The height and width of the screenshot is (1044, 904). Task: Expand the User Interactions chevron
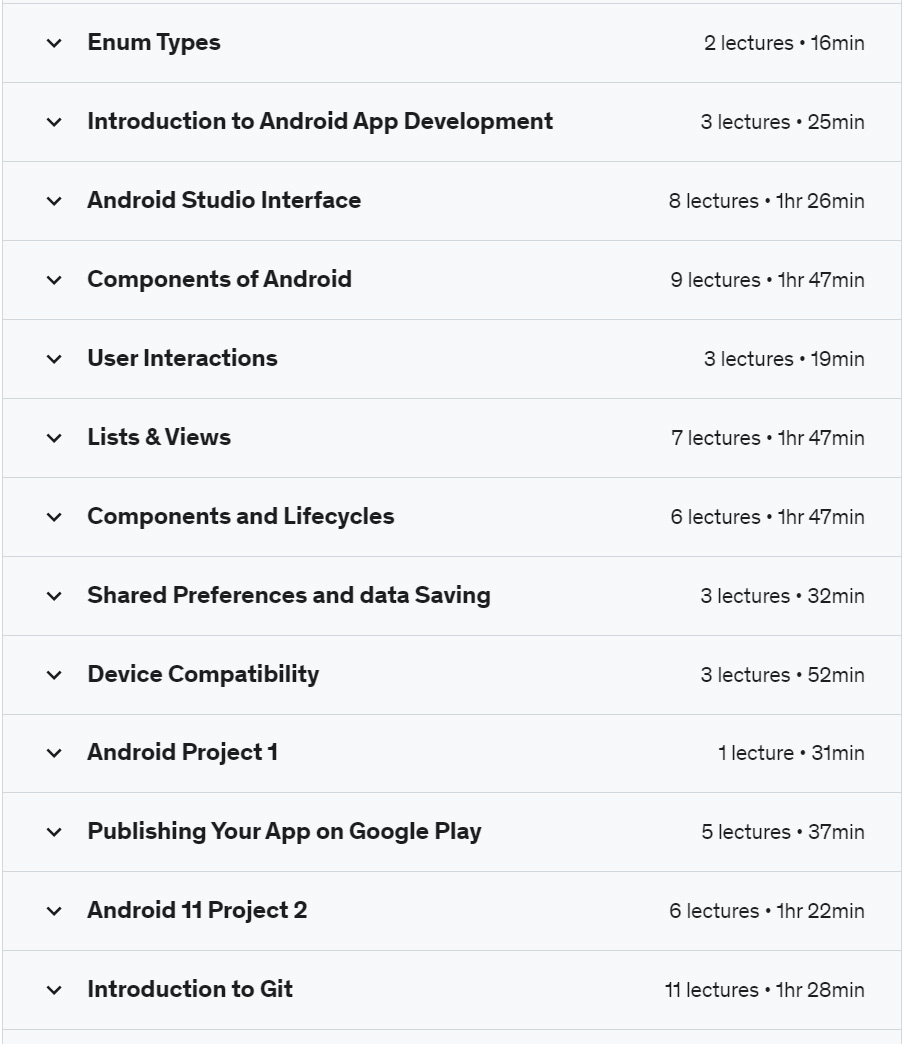pos(54,360)
